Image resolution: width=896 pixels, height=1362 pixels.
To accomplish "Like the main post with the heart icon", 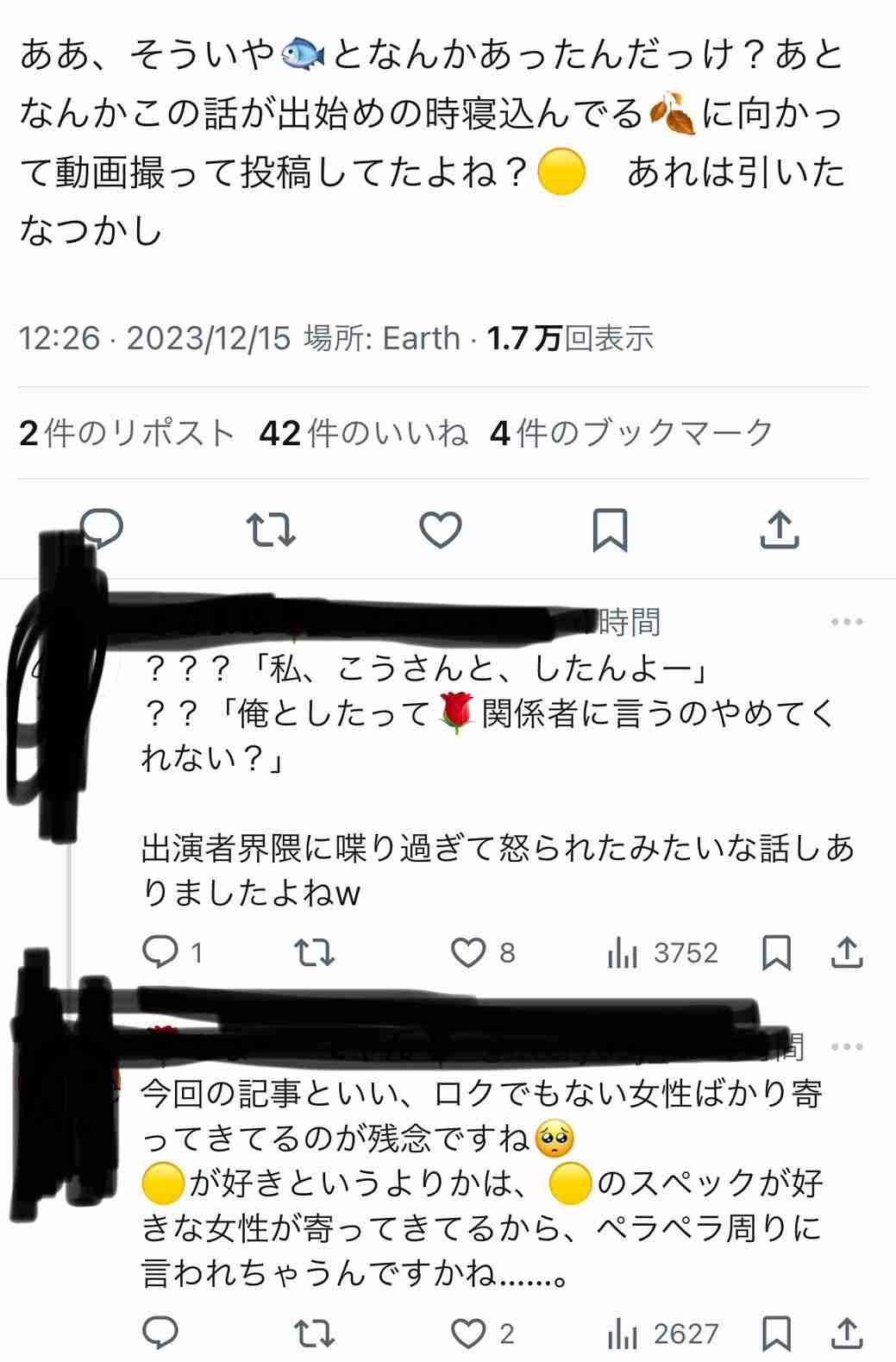I will (441, 530).
